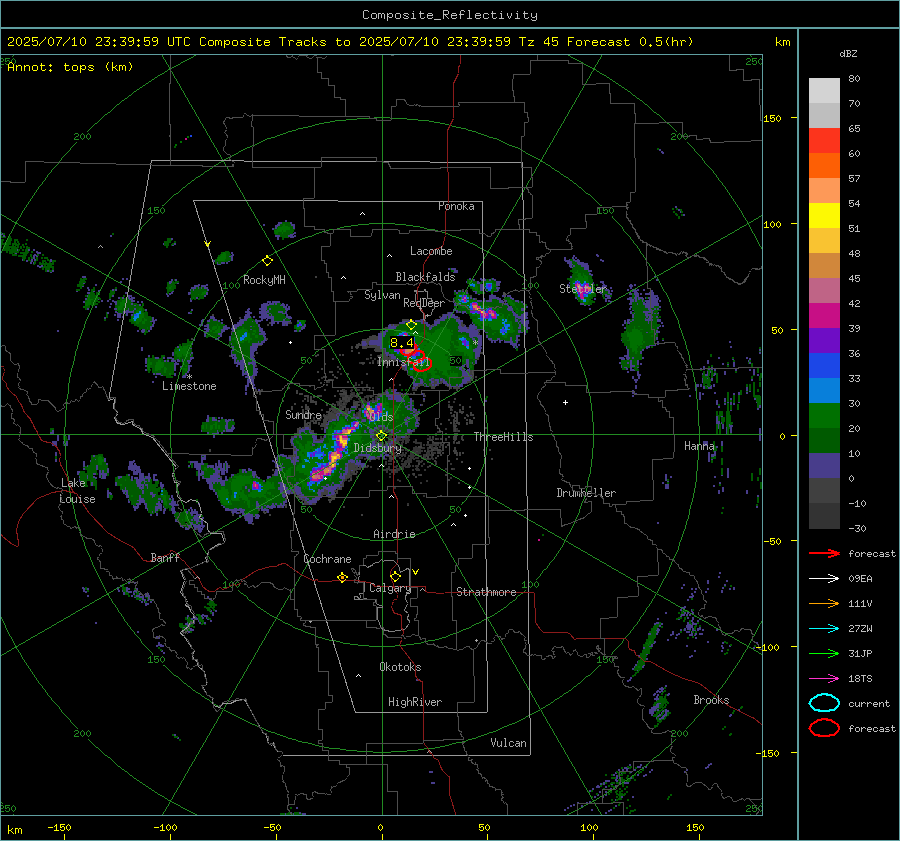Viewport: 900px width, 841px height.
Task: Click the Sylvan label
Action: point(382,295)
